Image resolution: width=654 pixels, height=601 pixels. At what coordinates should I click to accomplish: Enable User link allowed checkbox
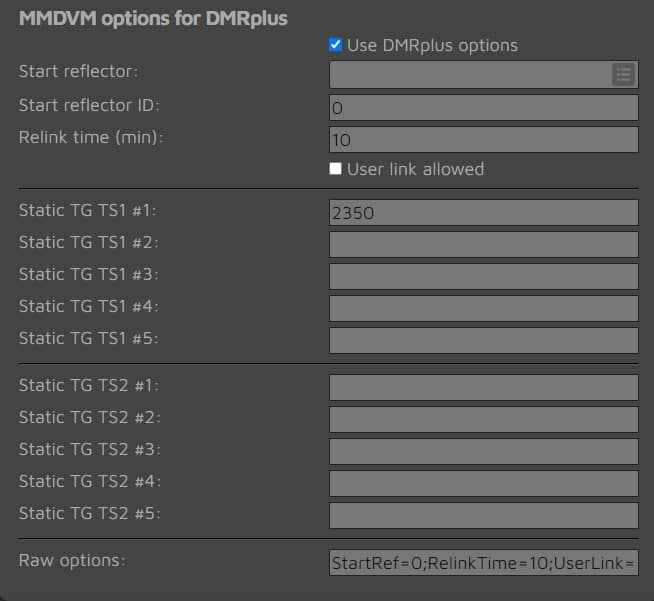335,168
